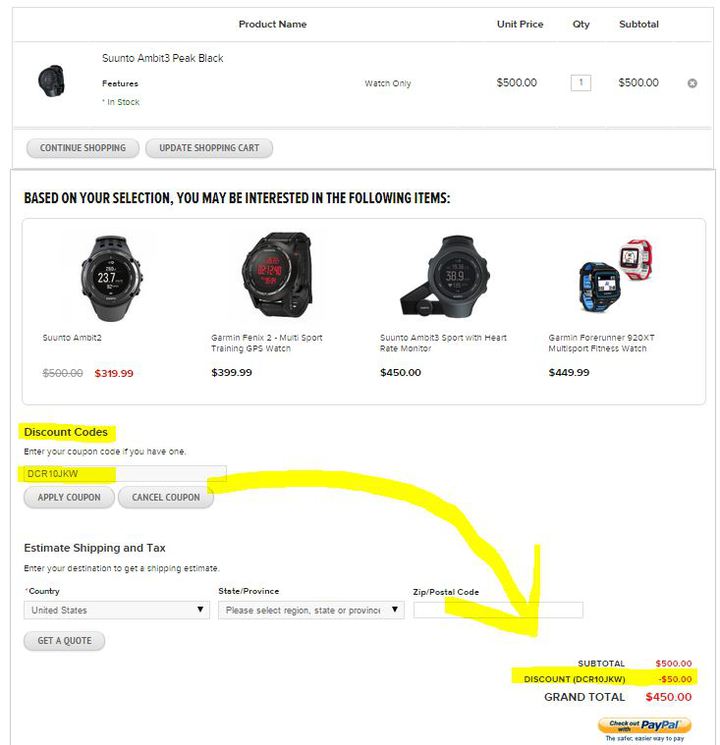Open the State/Province region dropdown
The width and height of the screenshot is (720, 745).
(x=311, y=610)
